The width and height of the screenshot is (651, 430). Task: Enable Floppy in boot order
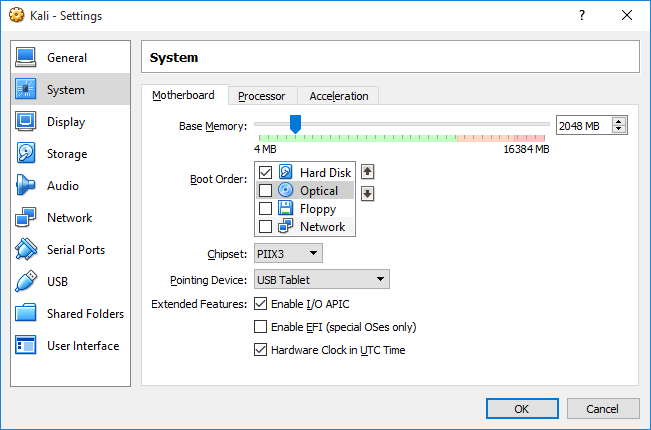click(x=265, y=208)
